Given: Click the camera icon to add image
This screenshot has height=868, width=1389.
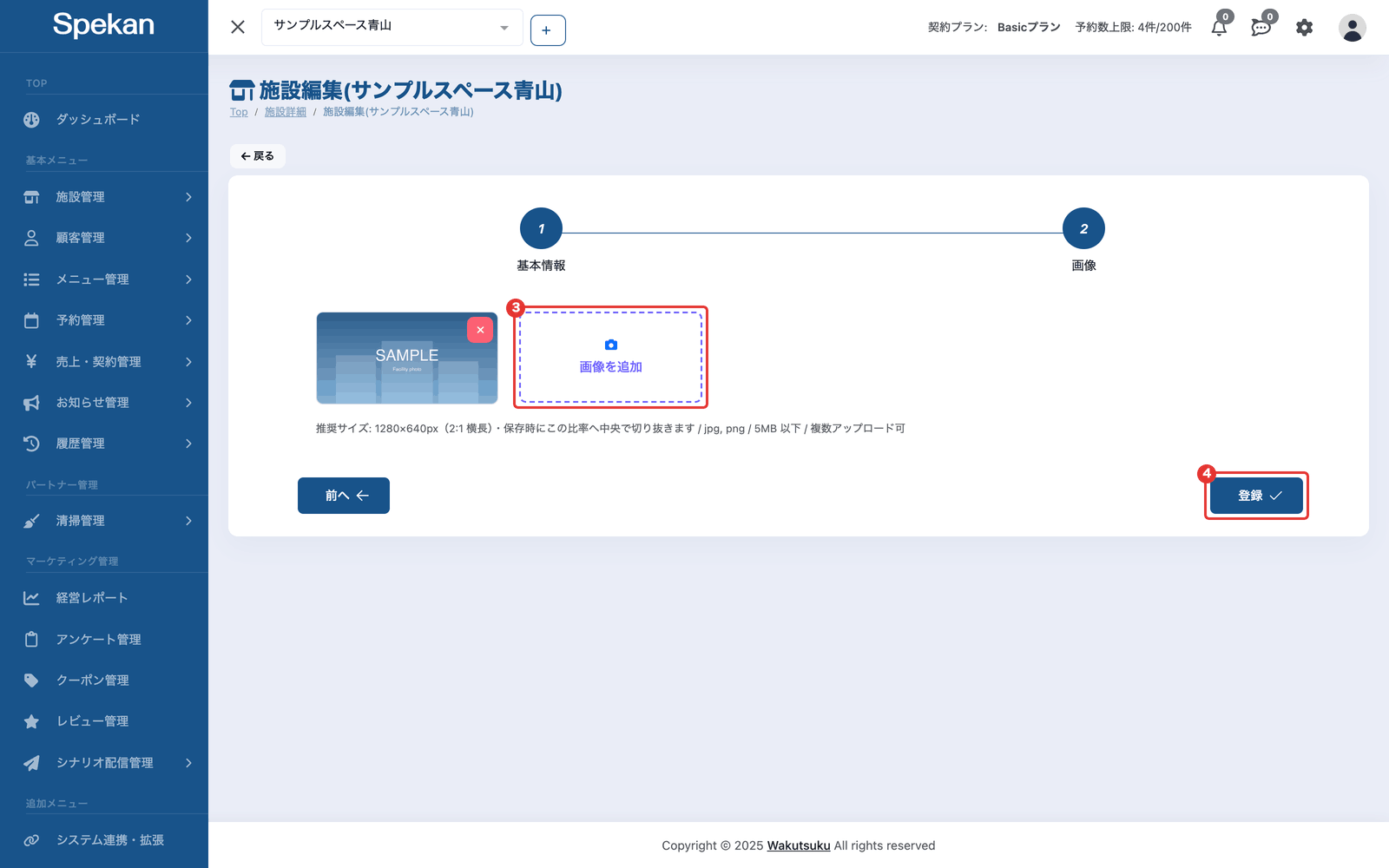Looking at the screenshot, I should (611, 345).
